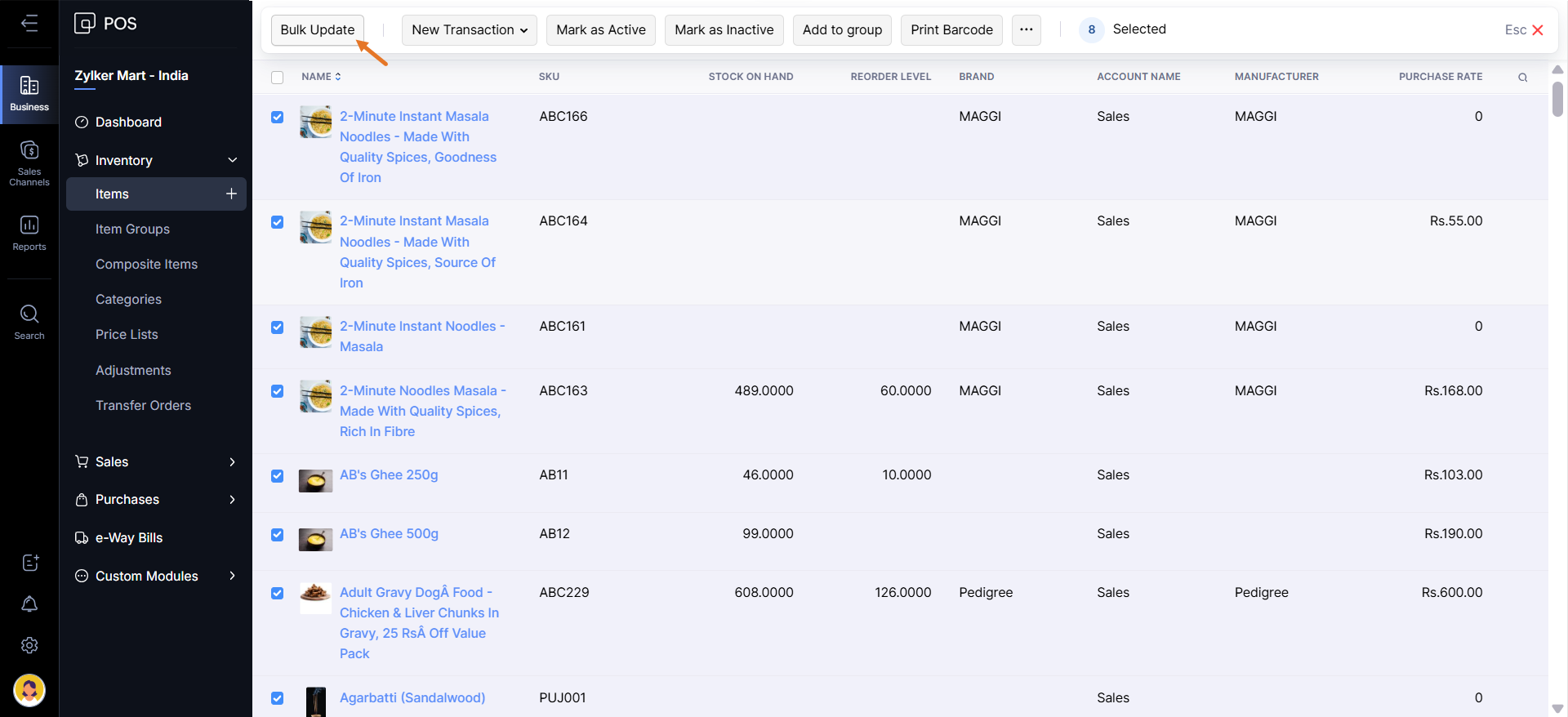Viewport: 1568px width, 717px height.
Task: Toggle the select-all checkbox in header
Action: (278, 78)
